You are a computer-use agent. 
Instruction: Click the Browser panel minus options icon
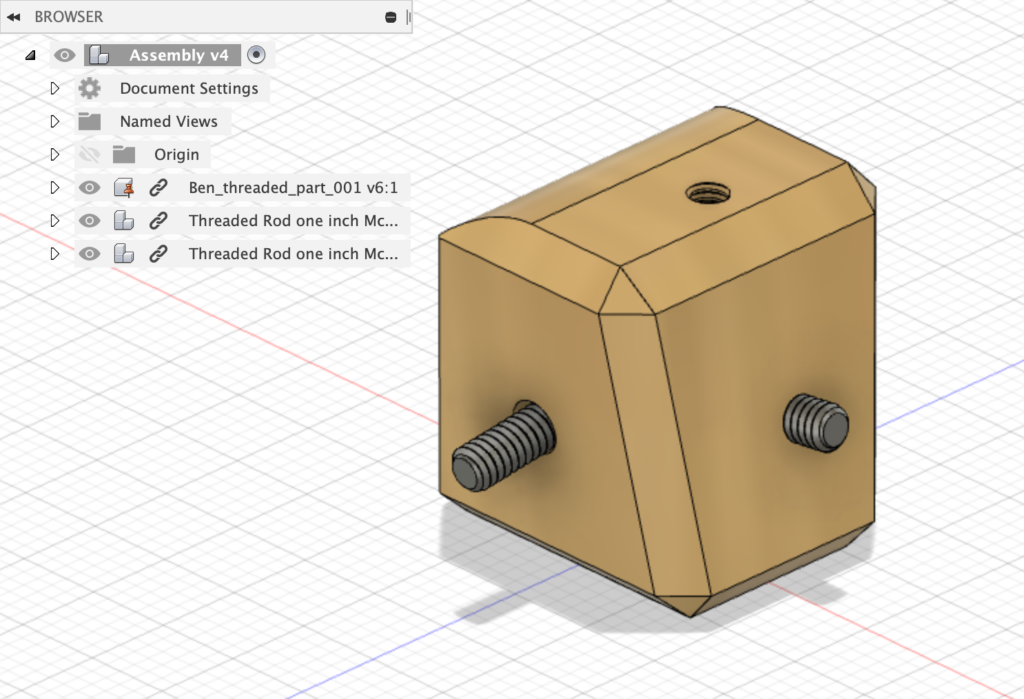pyautogui.click(x=391, y=17)
